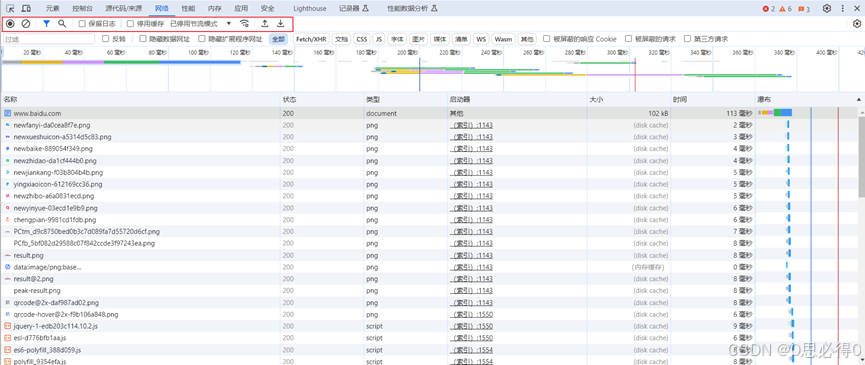Toggle the blue filter funnel icon
Viewport: 865px width, 365px height.
tap(47, 24)
